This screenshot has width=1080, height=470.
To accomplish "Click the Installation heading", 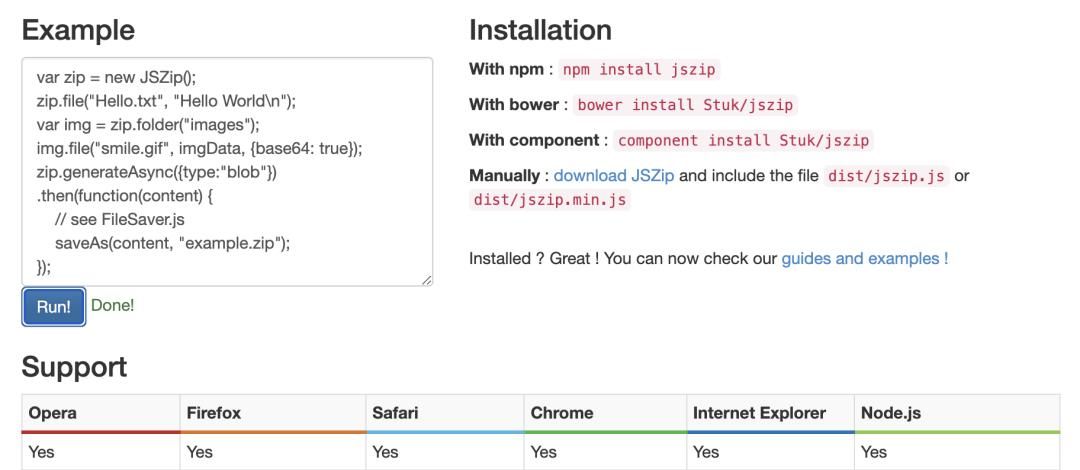I will click(x=540, y=30).
